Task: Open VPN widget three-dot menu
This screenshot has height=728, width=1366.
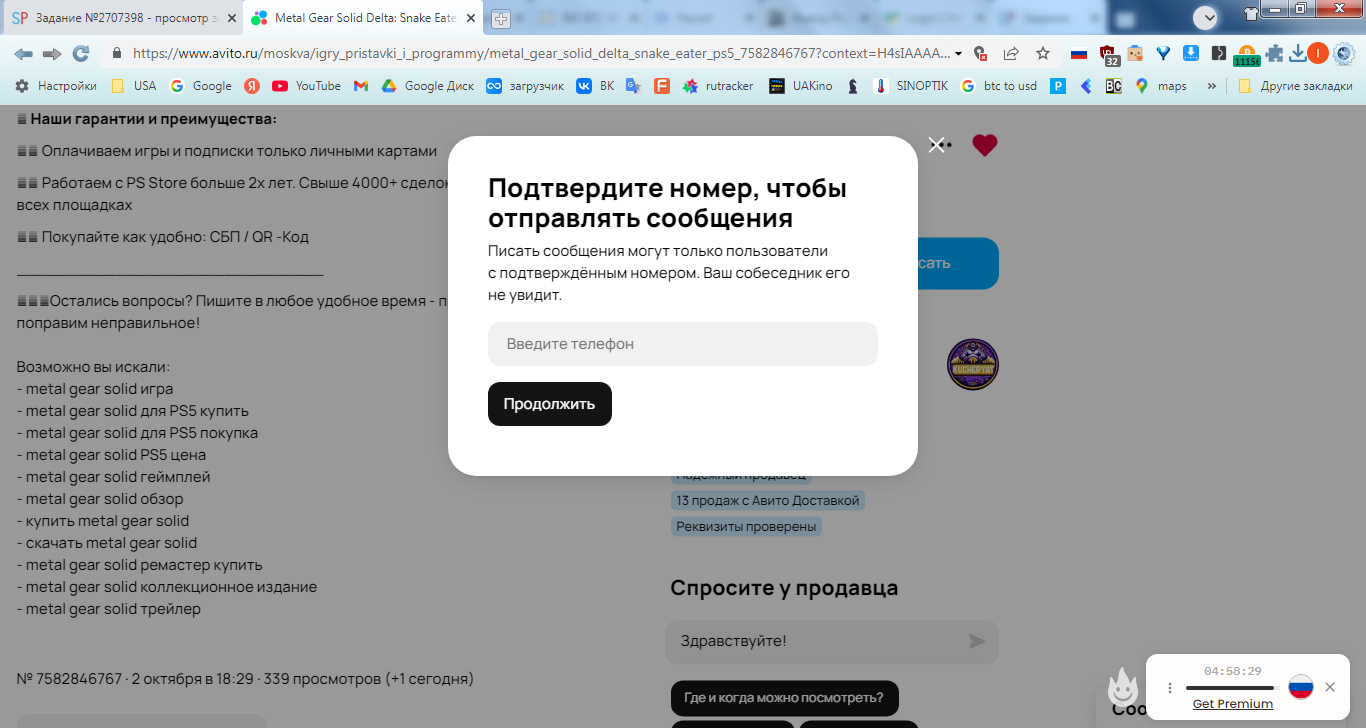Action: (1170, 688)
